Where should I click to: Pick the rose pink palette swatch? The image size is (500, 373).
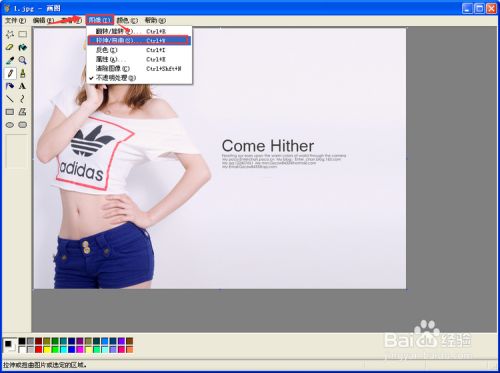tap(121, 350)
